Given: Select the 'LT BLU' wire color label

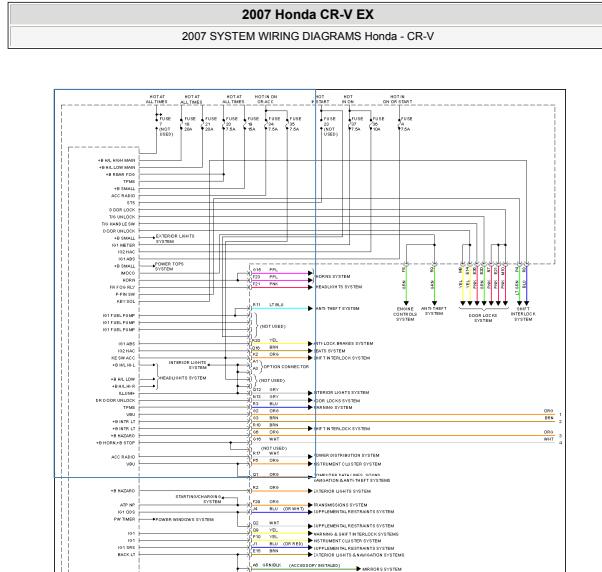Looking at the screenshot, I should [x=276, y=304].
